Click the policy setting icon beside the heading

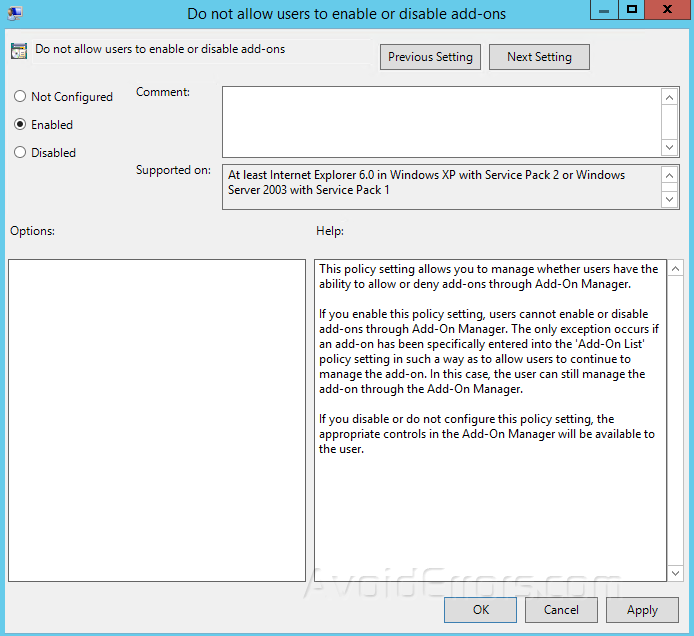click(19, 52)
